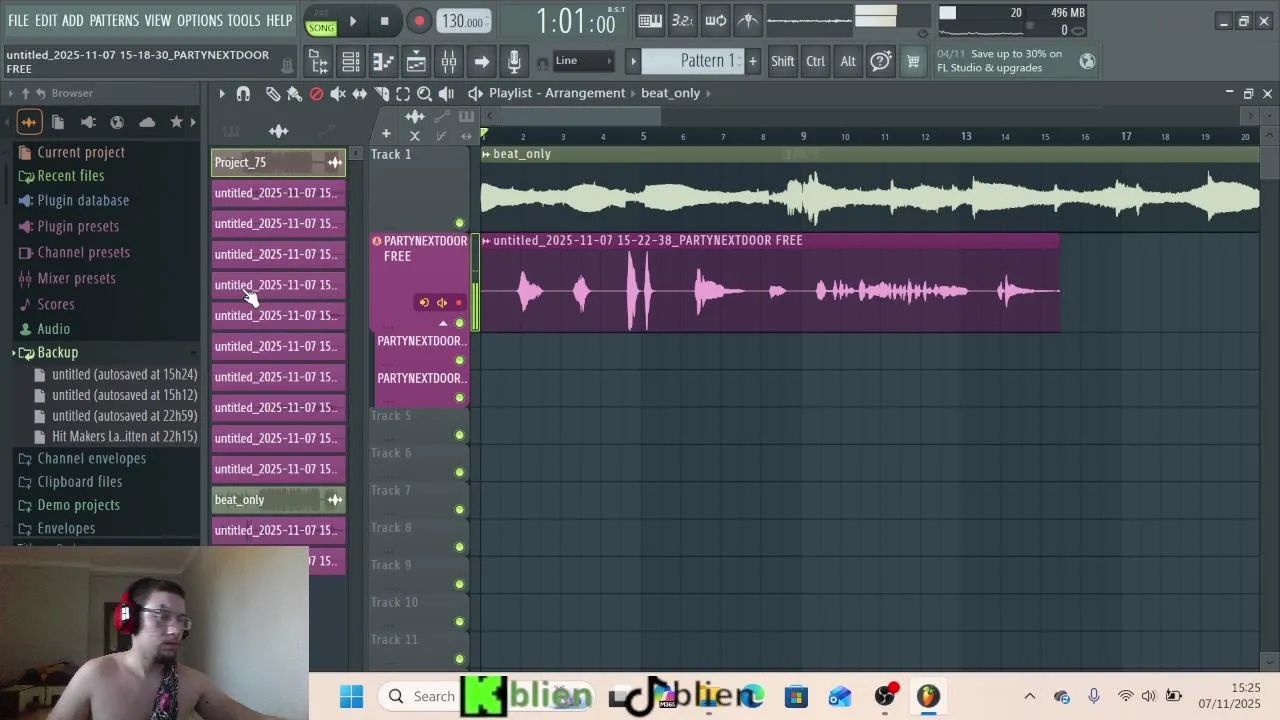This screenshot has height=720, width=1280.
Task: Add new pattern with plus button
Action: tap(752, 61)
